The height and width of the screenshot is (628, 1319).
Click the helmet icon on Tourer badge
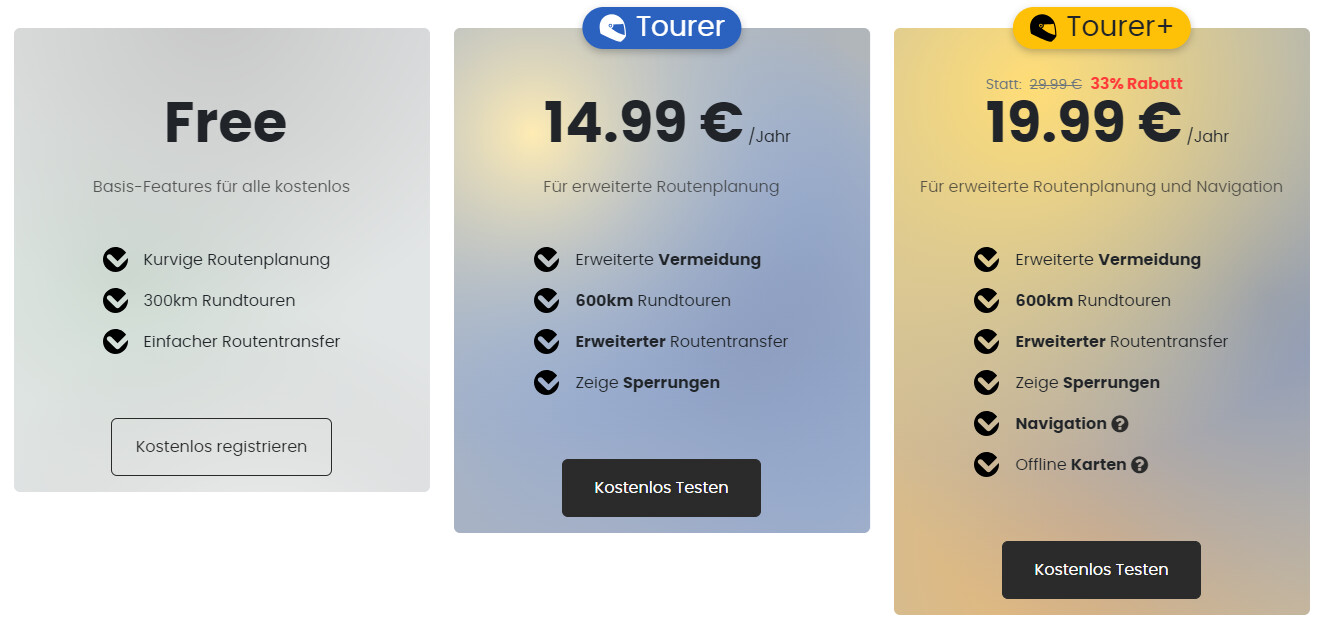click(612, 28)
